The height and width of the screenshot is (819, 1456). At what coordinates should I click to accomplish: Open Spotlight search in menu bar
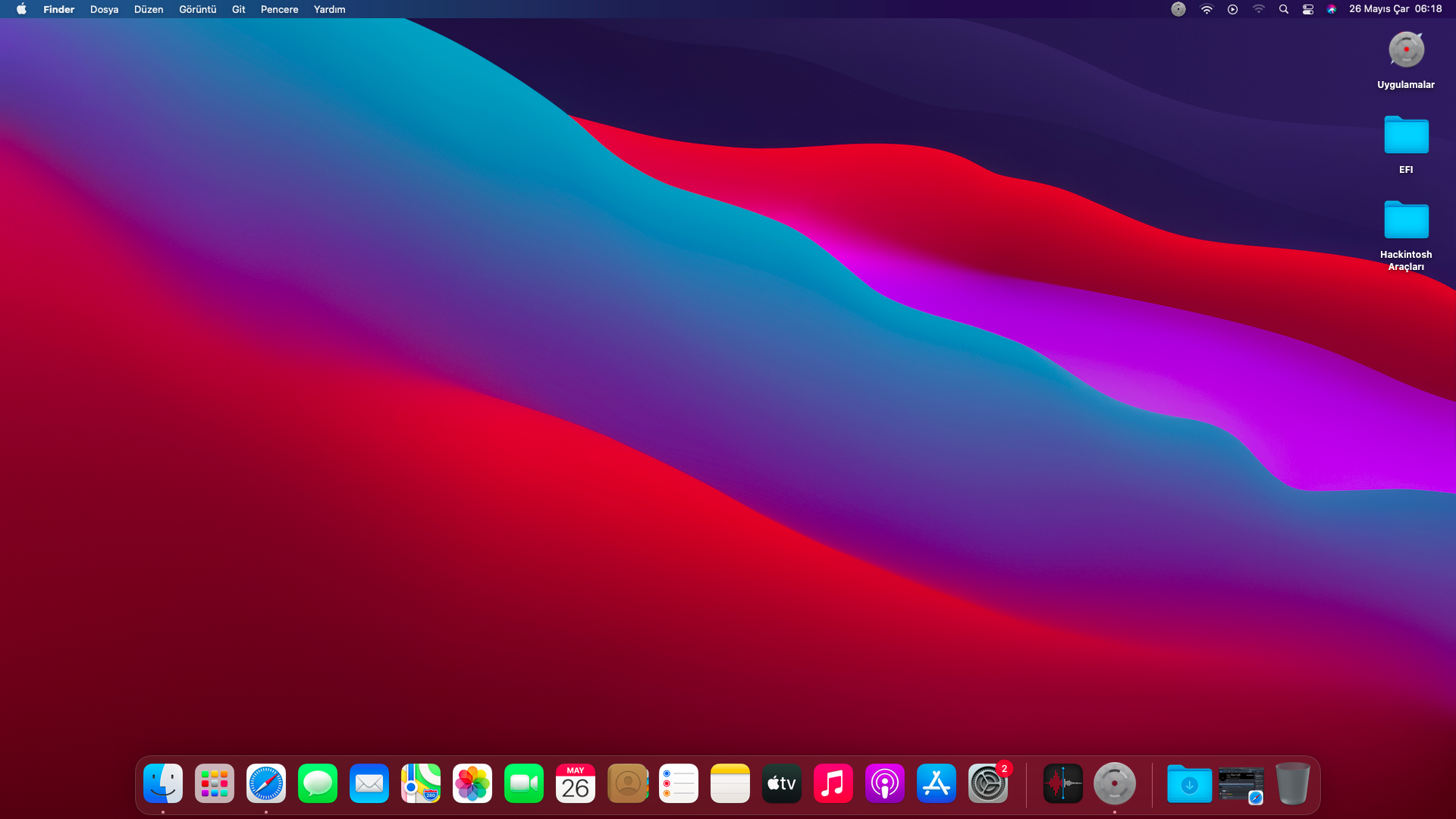[1284, 9]
